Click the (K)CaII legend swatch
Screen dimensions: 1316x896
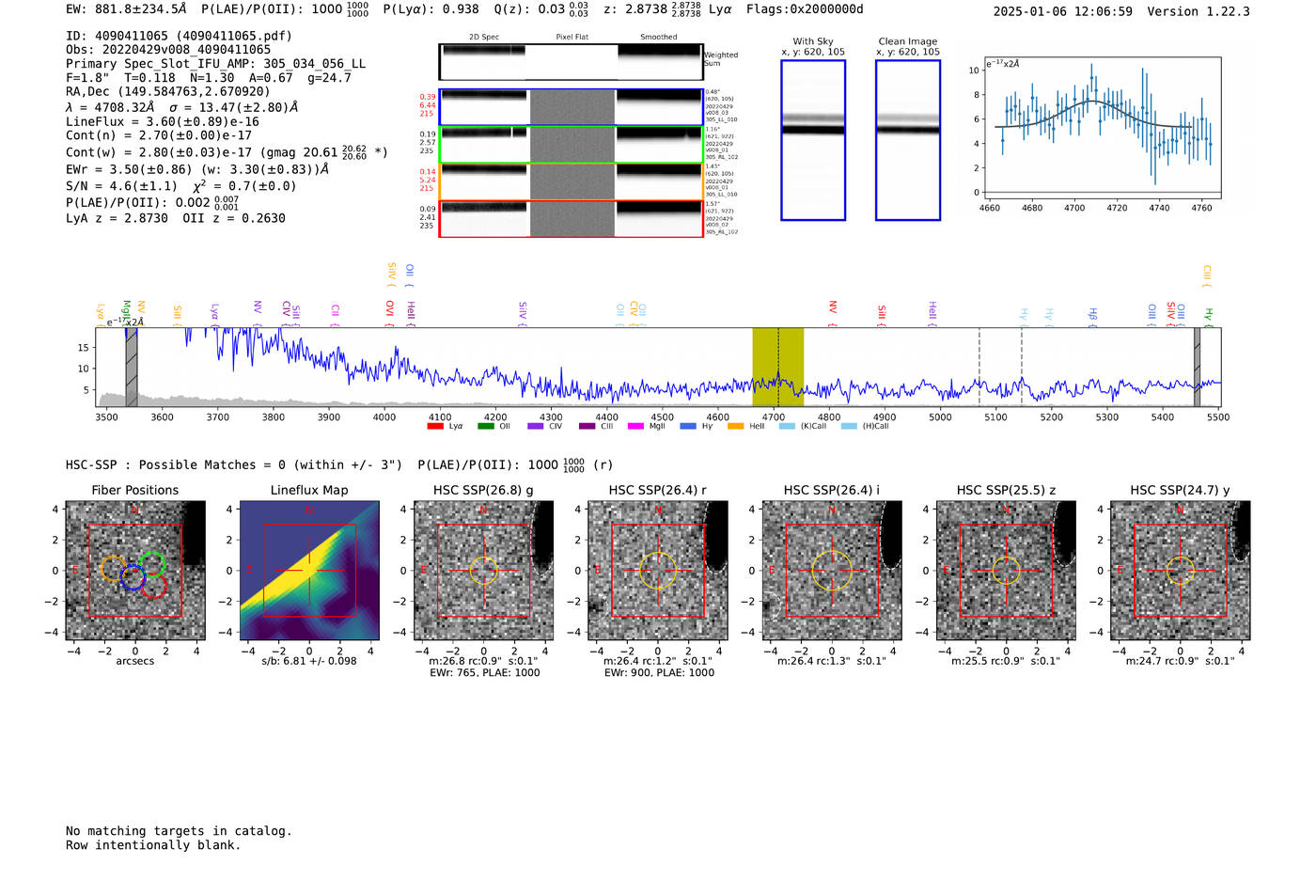[x=787, y=427]
